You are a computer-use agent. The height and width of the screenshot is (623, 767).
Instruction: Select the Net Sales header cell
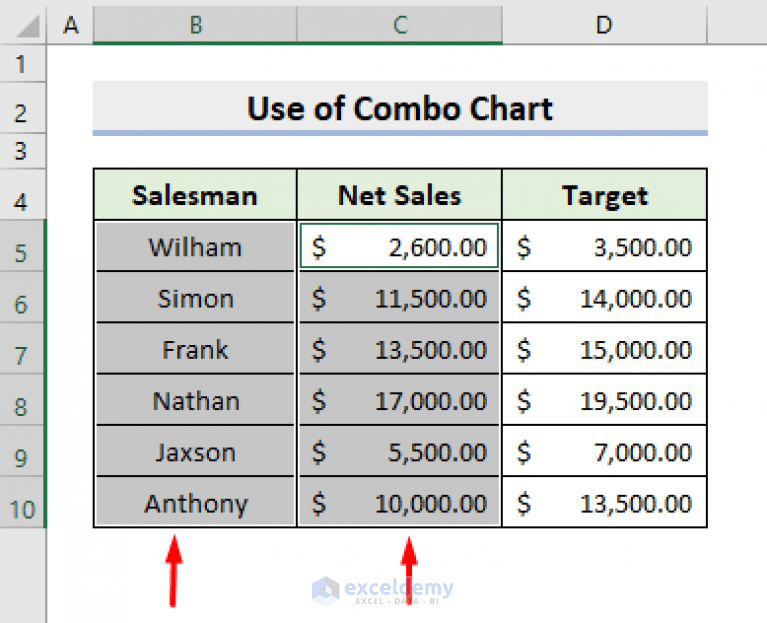tap(400, 195)
